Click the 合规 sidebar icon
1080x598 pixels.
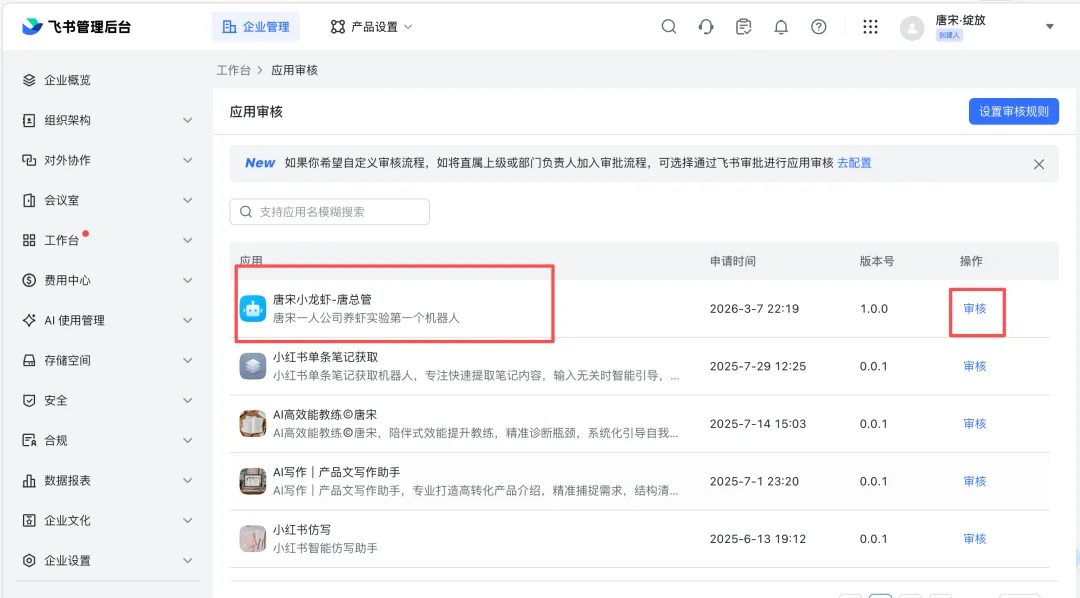29,440
